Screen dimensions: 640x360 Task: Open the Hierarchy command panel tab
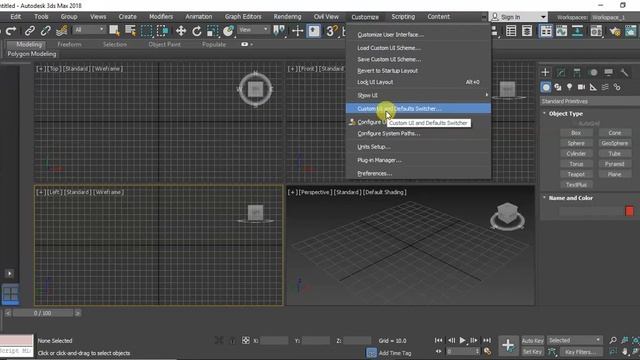(577, 73)
